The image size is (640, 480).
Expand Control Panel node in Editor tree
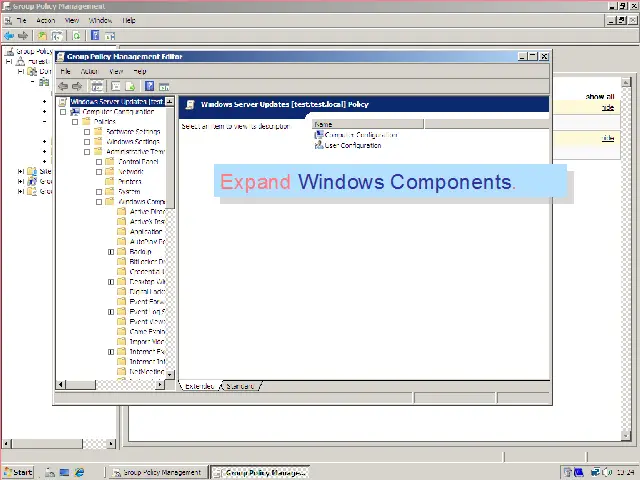pyautogui.click(x=99, y=162)
